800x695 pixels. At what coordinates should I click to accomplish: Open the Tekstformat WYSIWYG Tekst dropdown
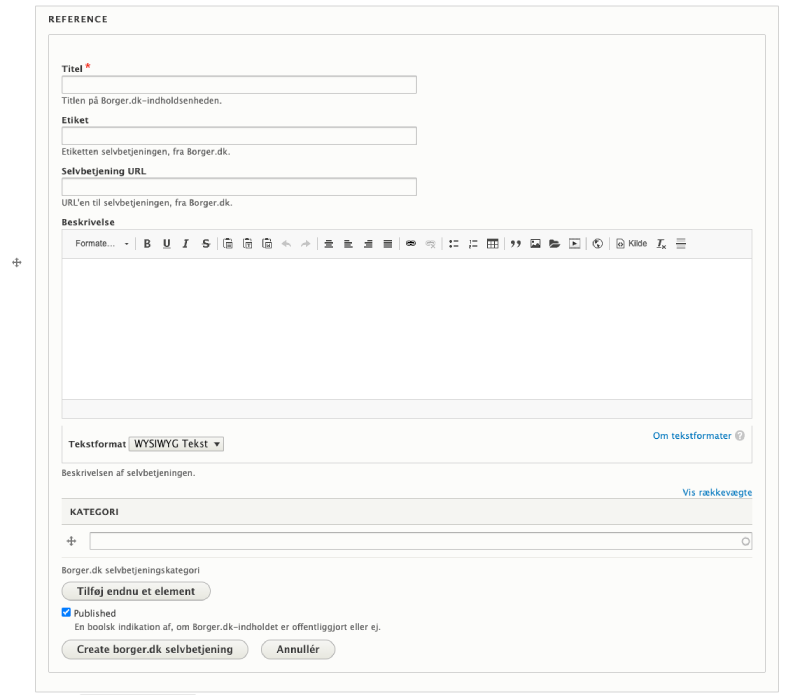[177, 444]
